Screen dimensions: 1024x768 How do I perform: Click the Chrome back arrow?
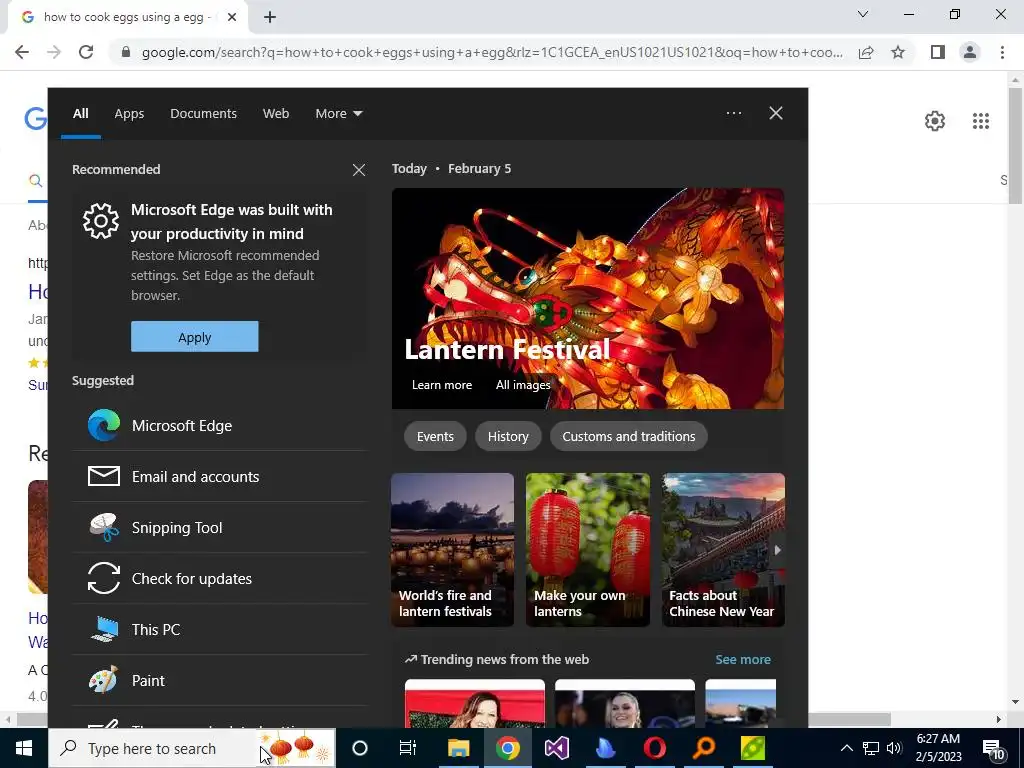click(22, 52)
